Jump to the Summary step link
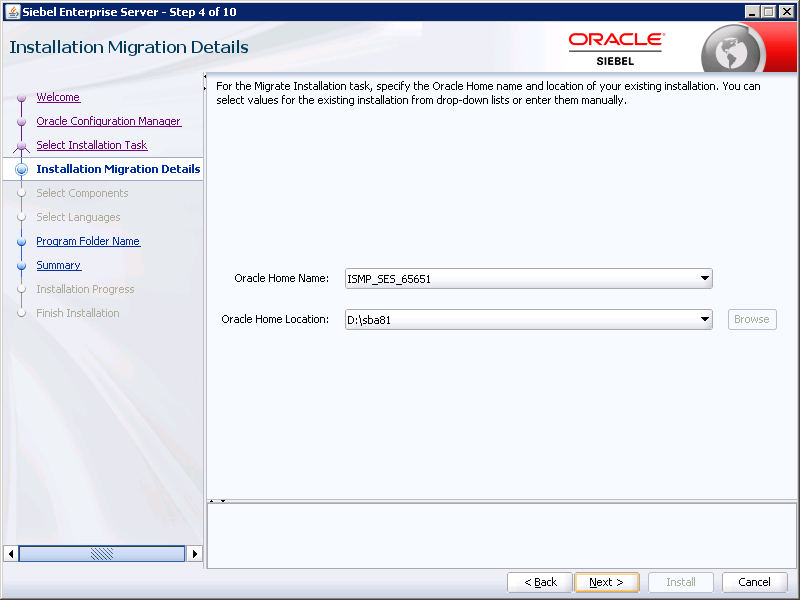The height and width of the screenshot is (600, 800). point(59,265)
